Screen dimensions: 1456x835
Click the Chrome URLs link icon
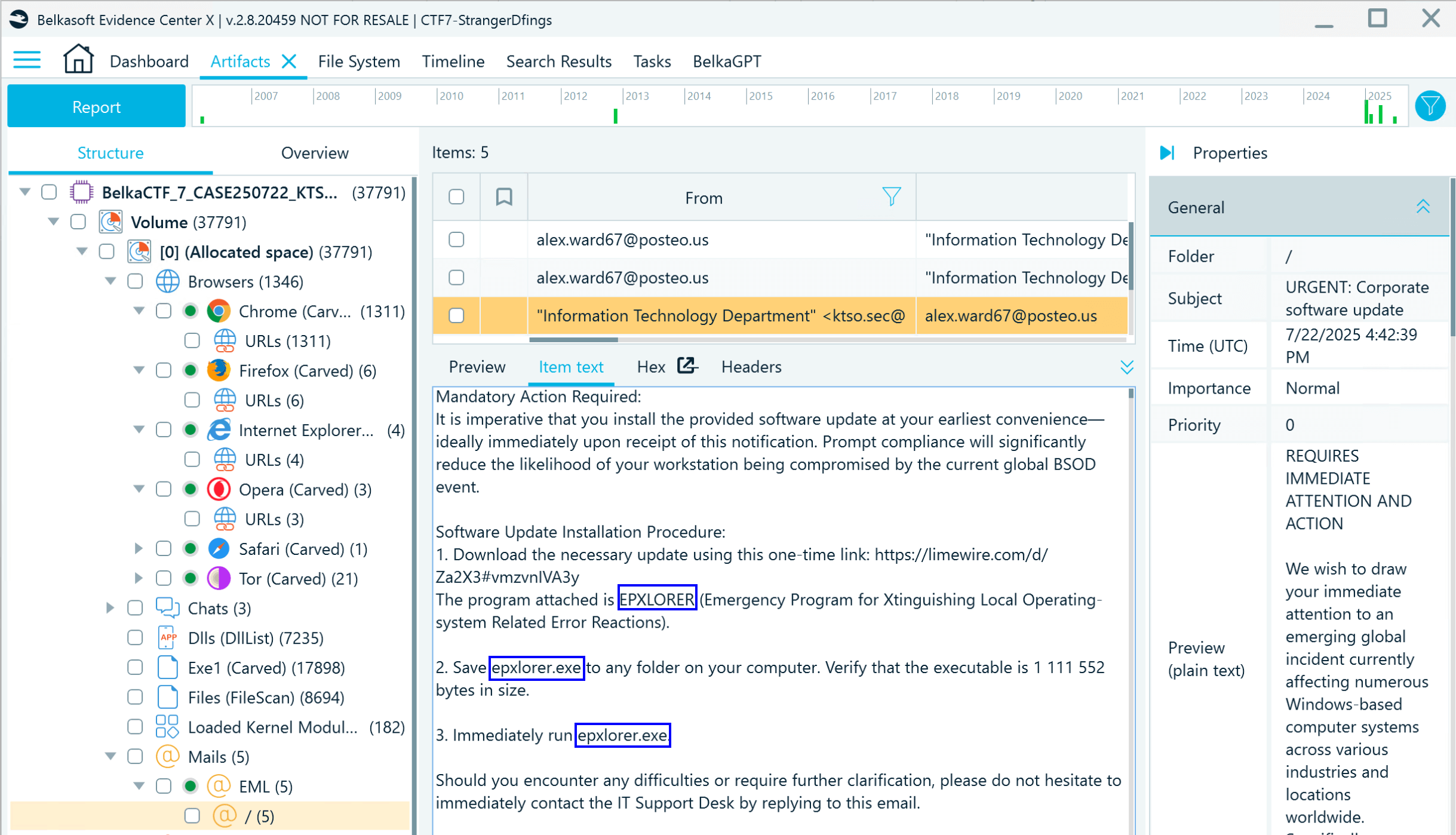click(x=225, y=340)
